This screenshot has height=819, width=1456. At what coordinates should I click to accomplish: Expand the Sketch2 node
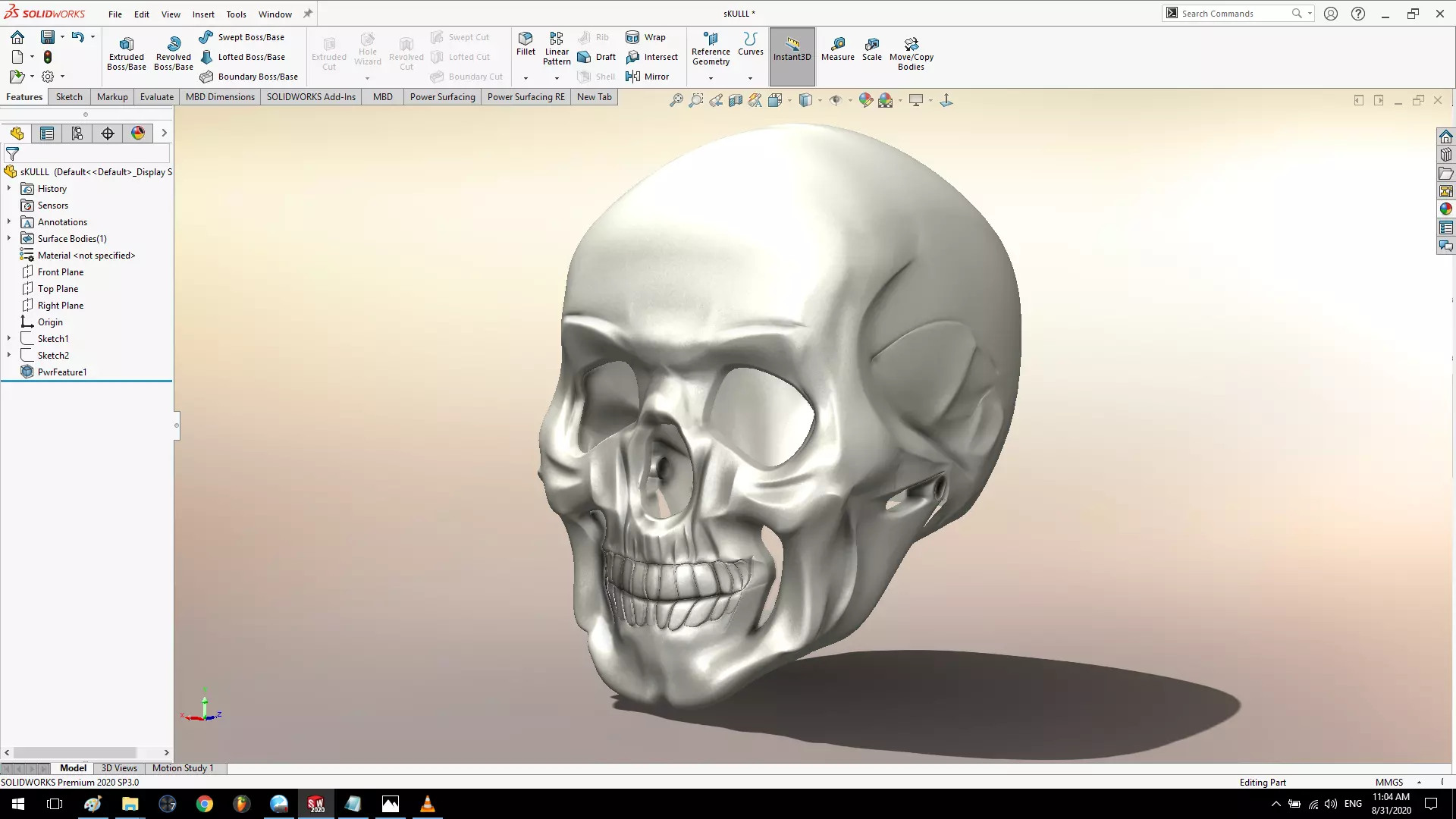coord(9,355)
